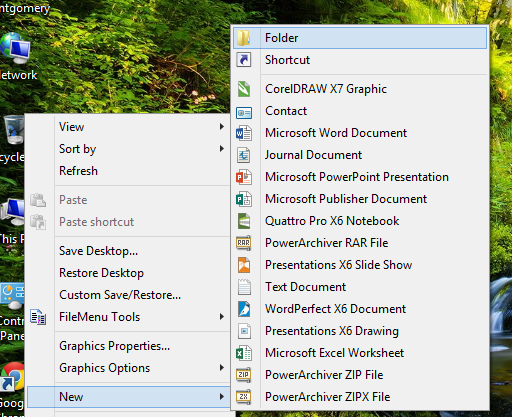Select the Network desktop icon
The width and height of the screenshot is (512, 417).
[x=16, y=57]
